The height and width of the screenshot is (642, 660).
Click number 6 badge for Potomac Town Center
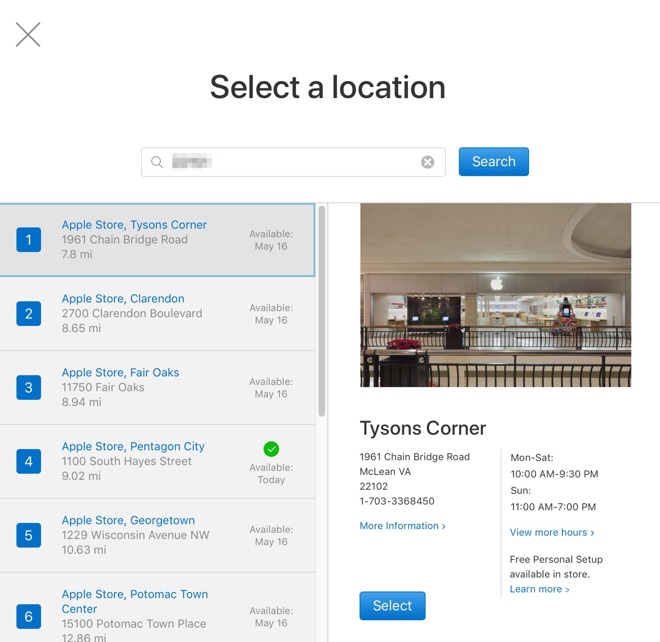(29, 617)
